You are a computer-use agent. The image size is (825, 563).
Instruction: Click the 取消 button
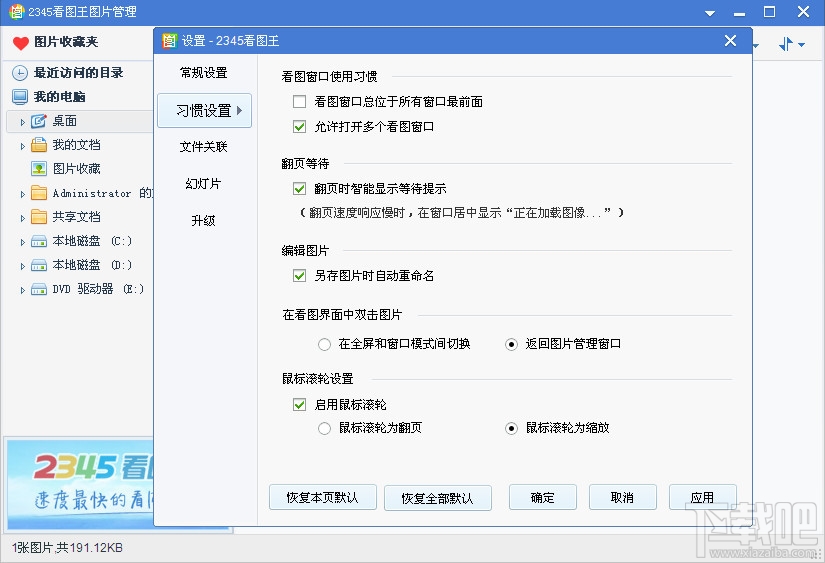click(622, 497)
